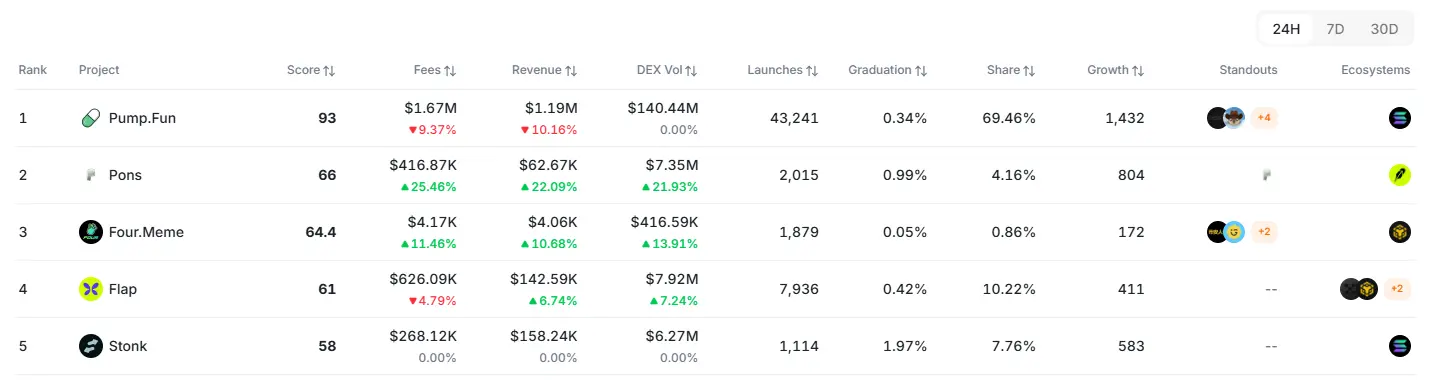The image size is (1450, 380).
Task: Click the Pons standout token icon
Action: point(1267,175)
